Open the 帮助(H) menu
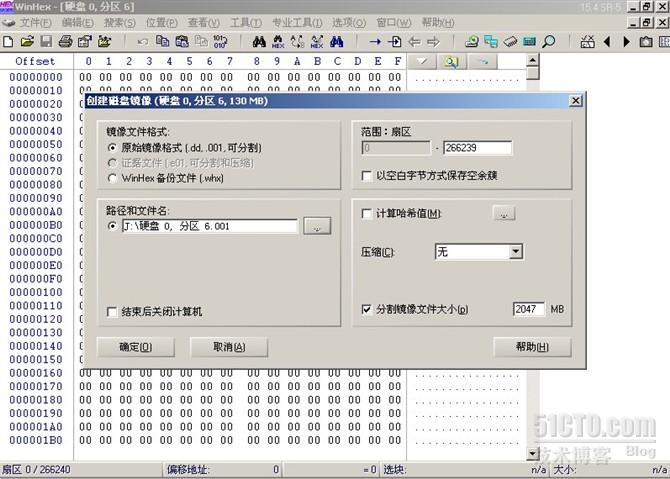Screen dimensions: 670x479 438,23
